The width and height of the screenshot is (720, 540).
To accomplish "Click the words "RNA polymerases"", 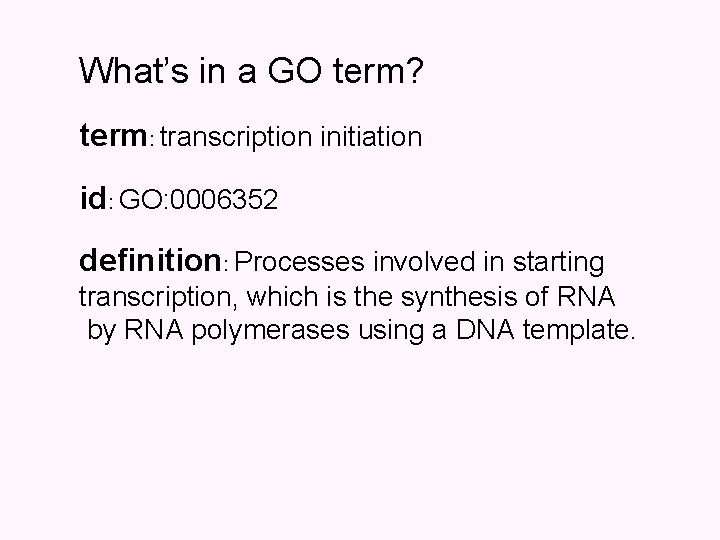I will [x=236, y=331].
